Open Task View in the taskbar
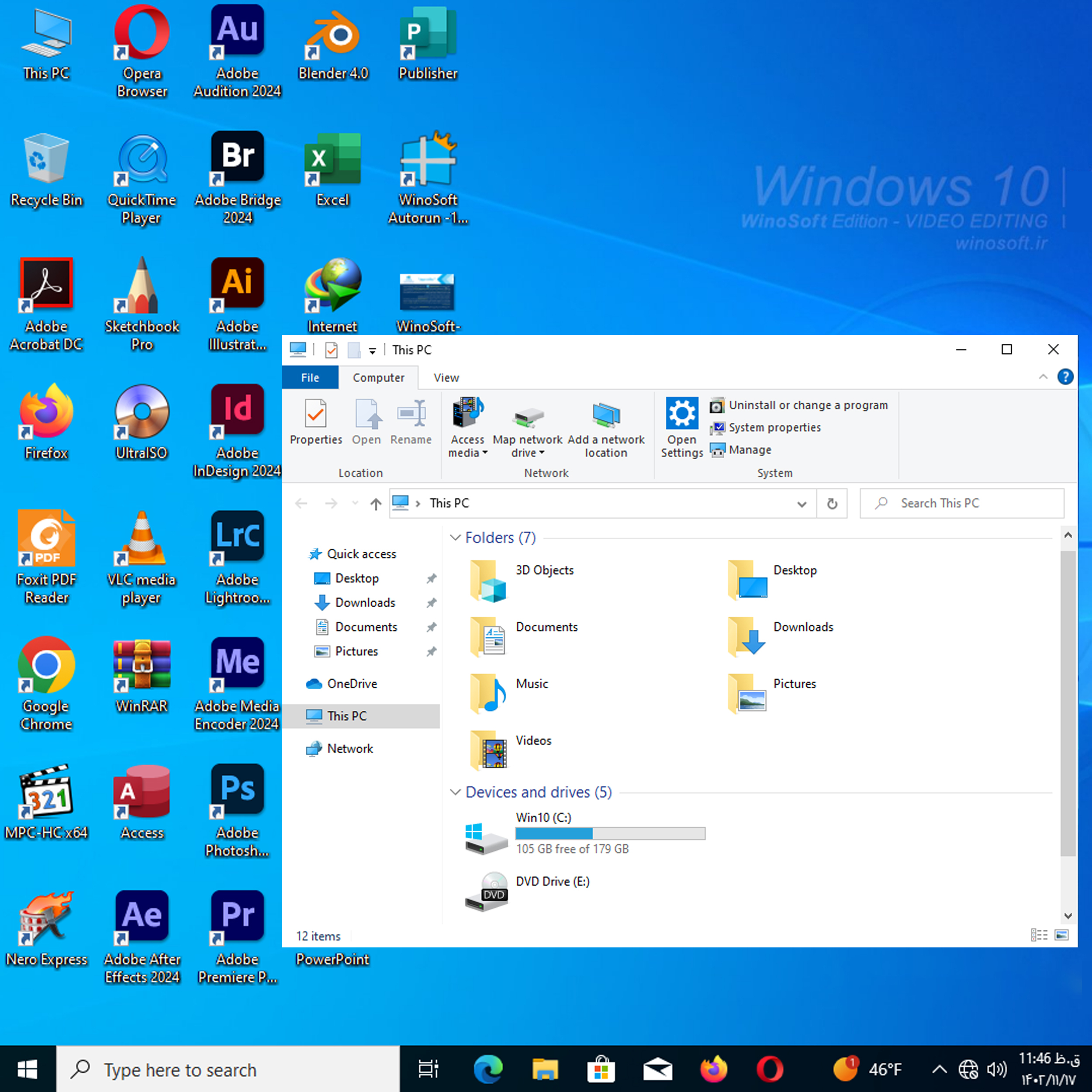The width and height of the screenshot is (1092, 1092). pos(428,1069)
